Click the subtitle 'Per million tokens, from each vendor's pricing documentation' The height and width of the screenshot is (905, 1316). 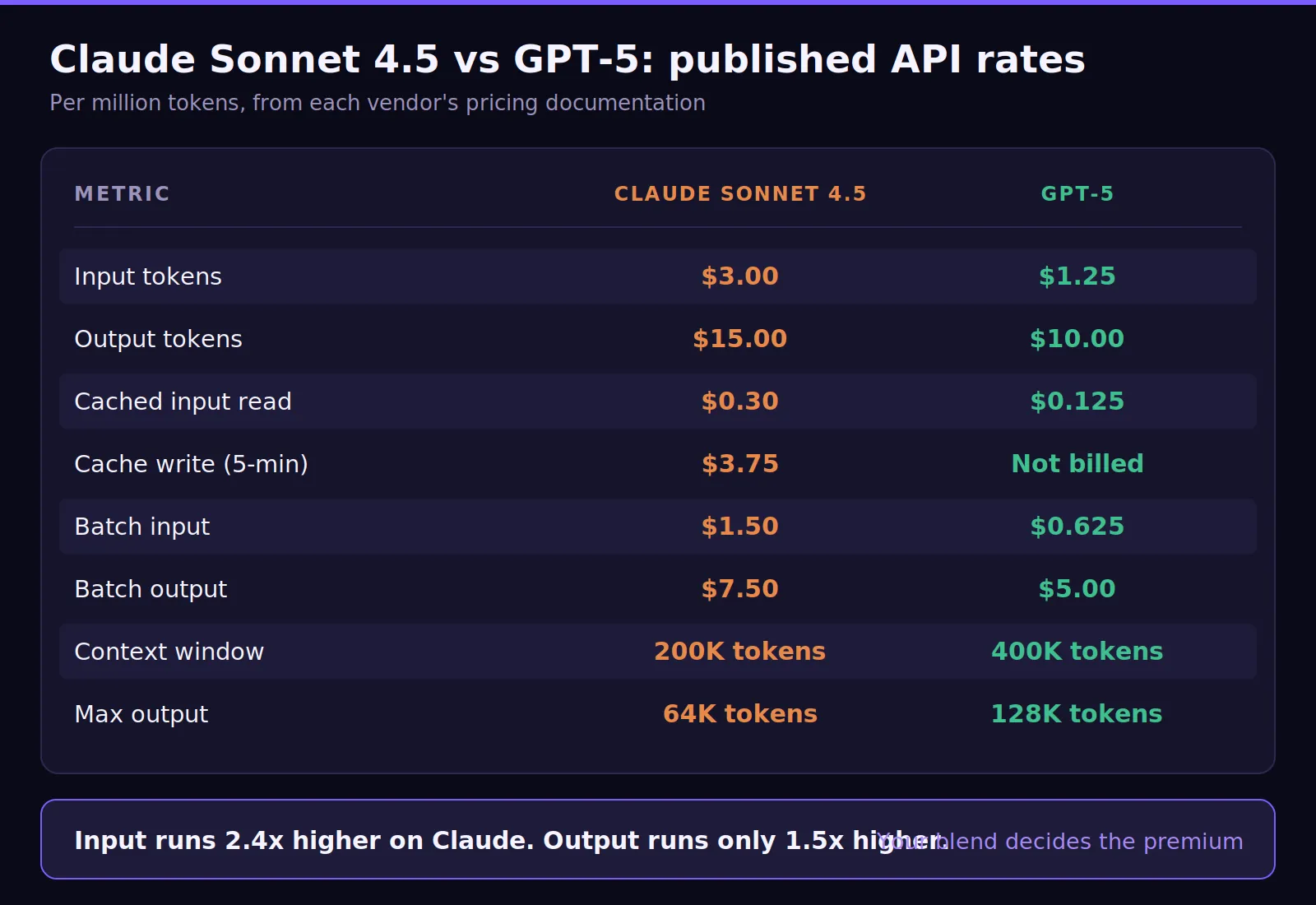[x=378, y=103]
